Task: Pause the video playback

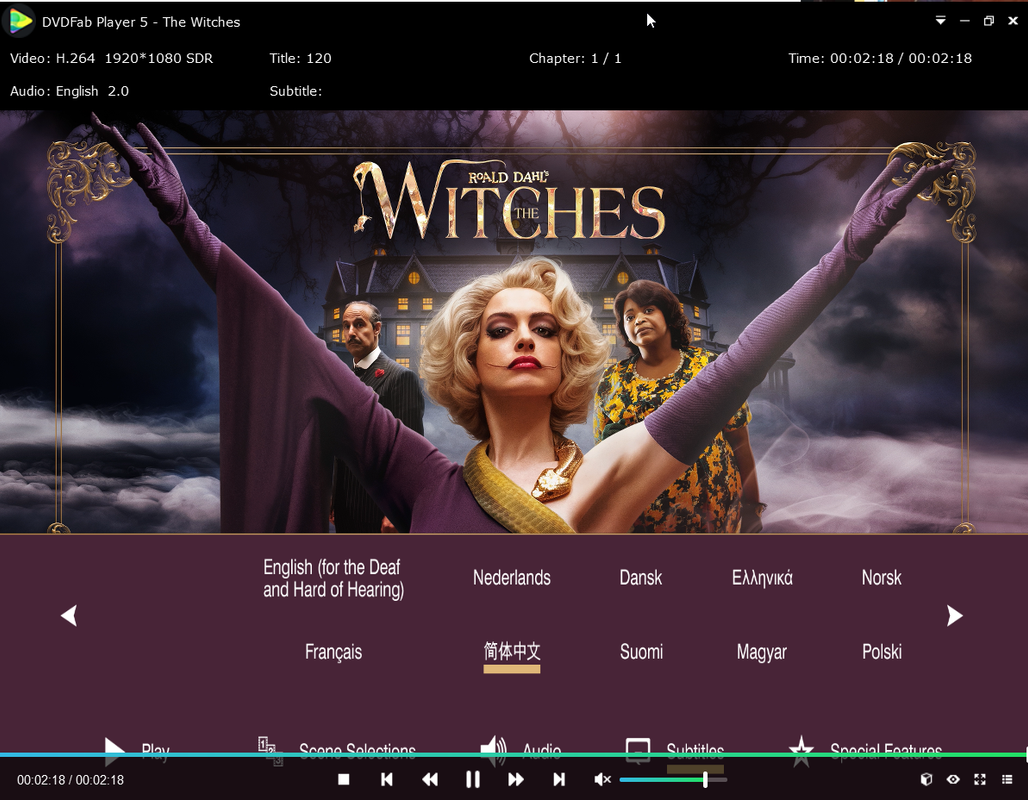Action: tap(473, 779)
